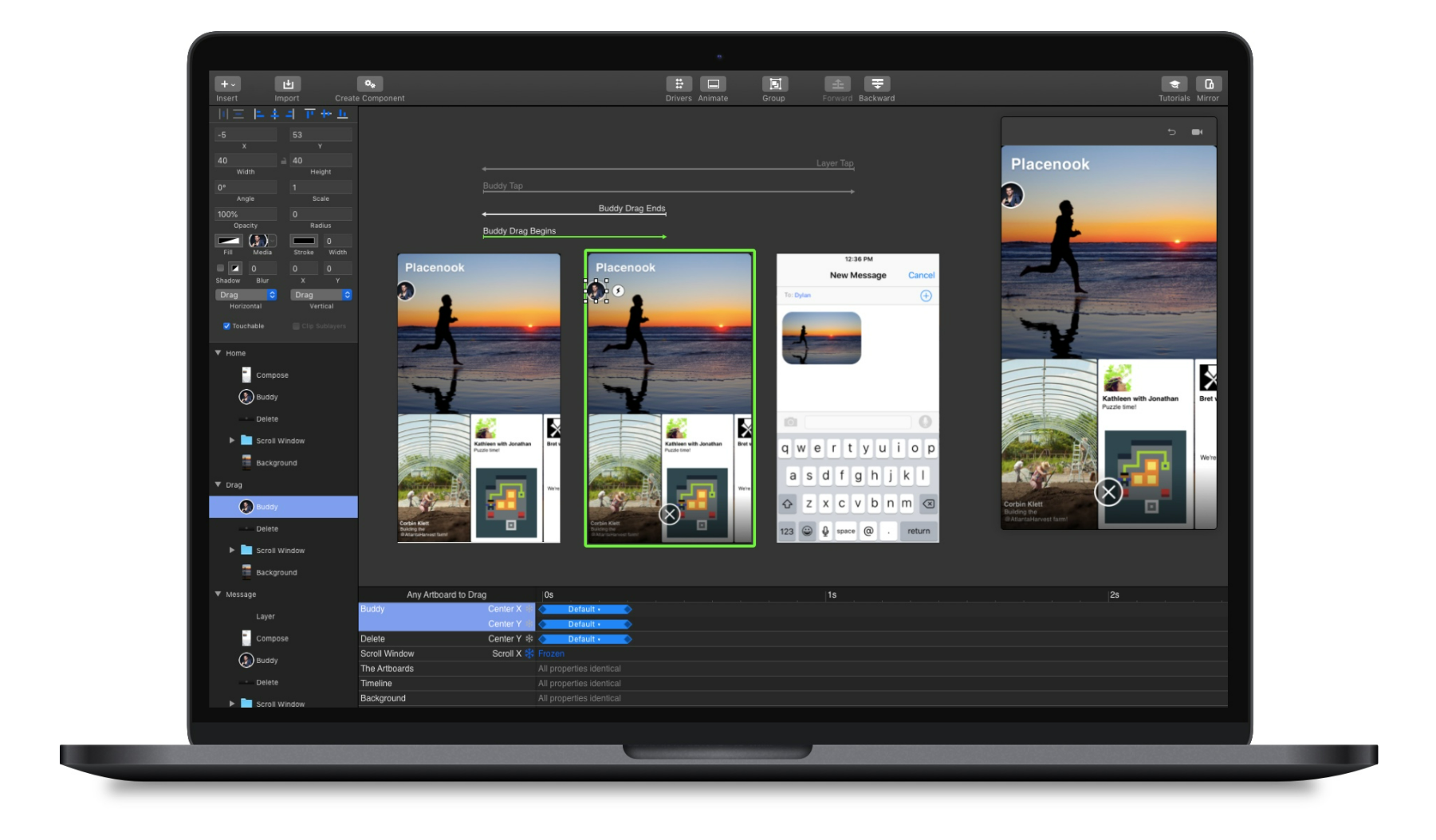The height and width of the screenshot is (840, 1436).
Task: Click the Delete X icon in preview
Action: [x=1108, y=493]
